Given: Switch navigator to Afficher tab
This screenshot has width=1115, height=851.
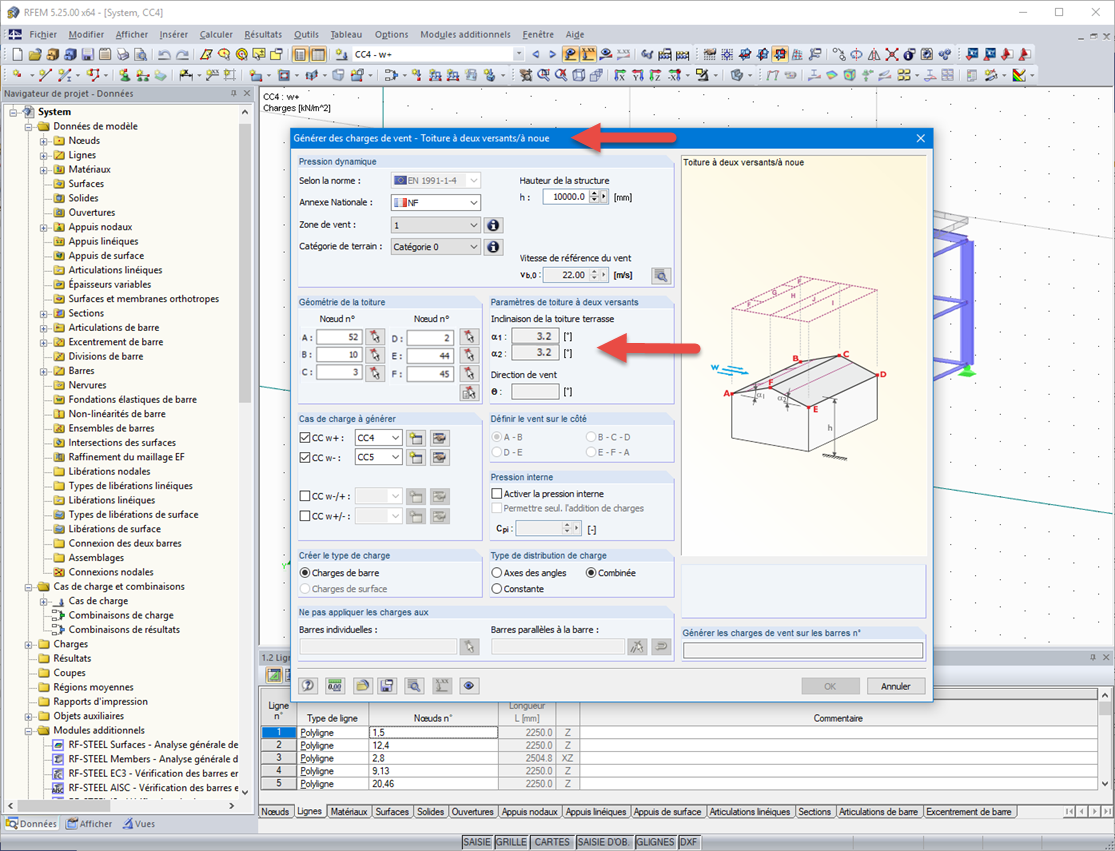Looking at the screenshot, I should coord(89,823).
